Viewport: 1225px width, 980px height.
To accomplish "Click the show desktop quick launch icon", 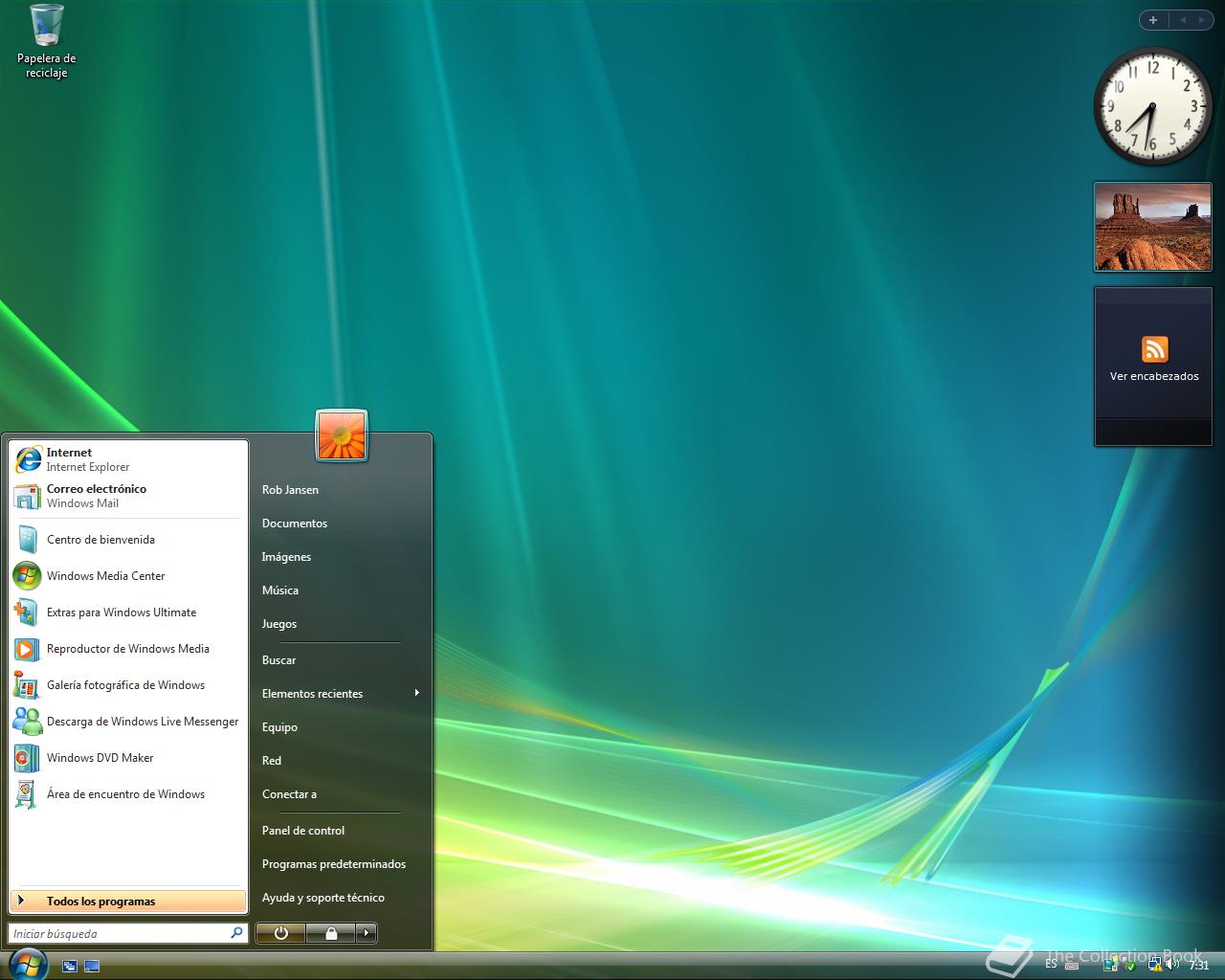I will (x=92, y=967).
